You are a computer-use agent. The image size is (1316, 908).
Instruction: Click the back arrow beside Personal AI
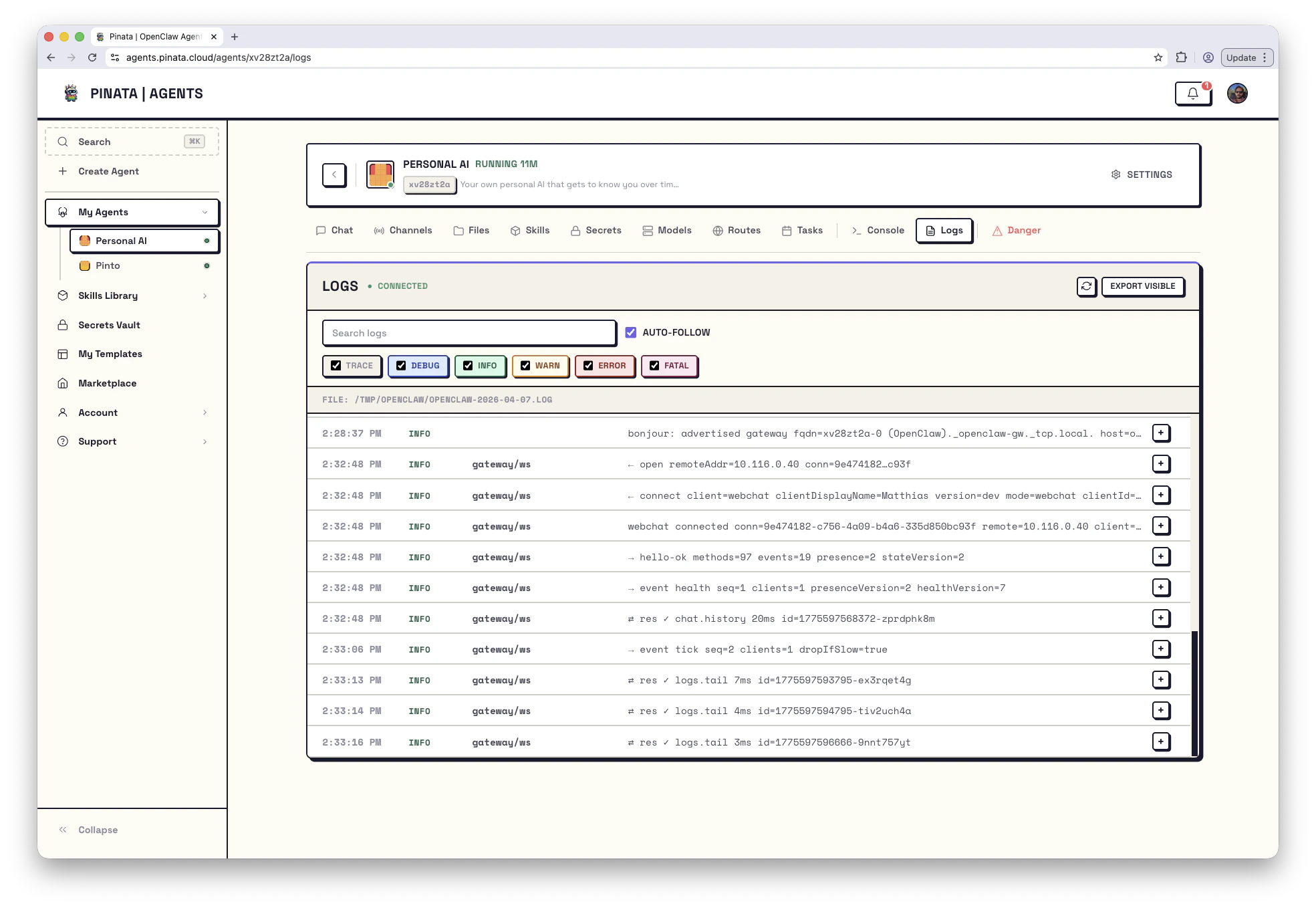pos(334,175)
